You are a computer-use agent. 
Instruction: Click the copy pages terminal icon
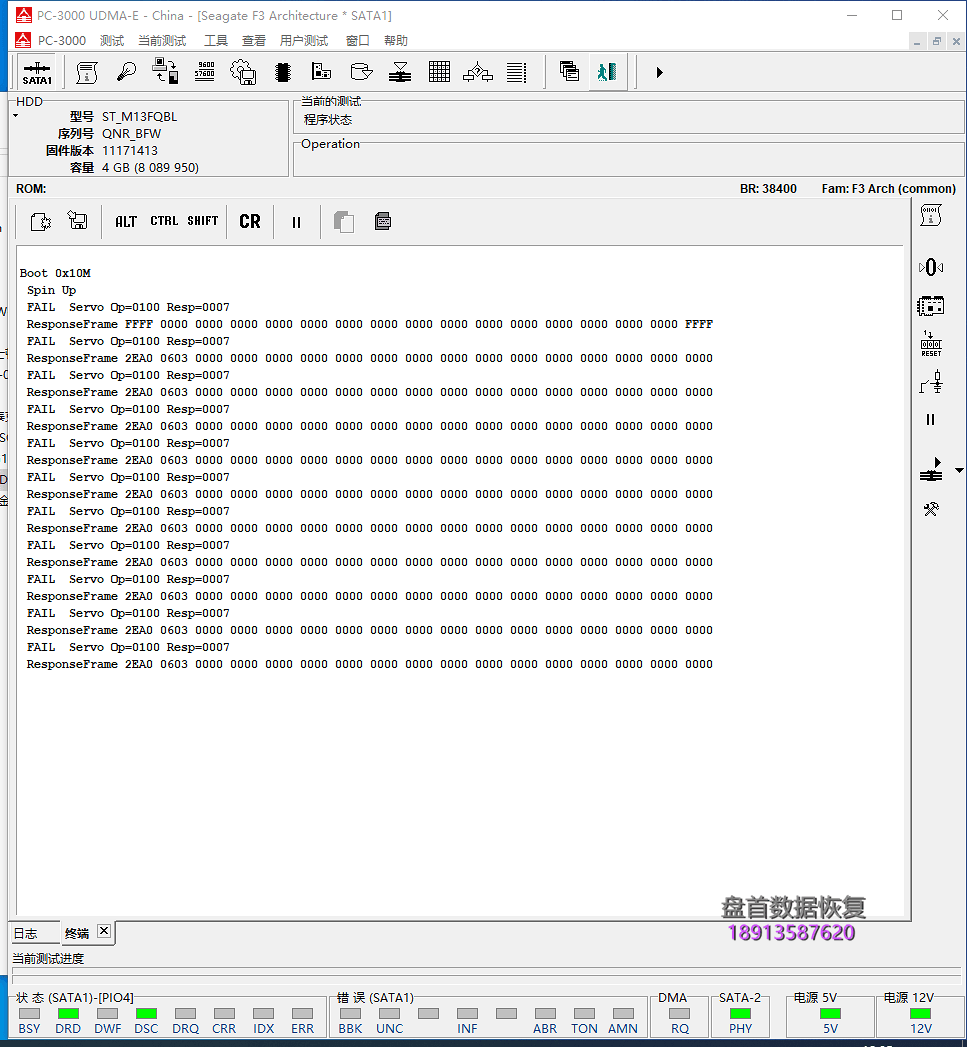point(343,222)
